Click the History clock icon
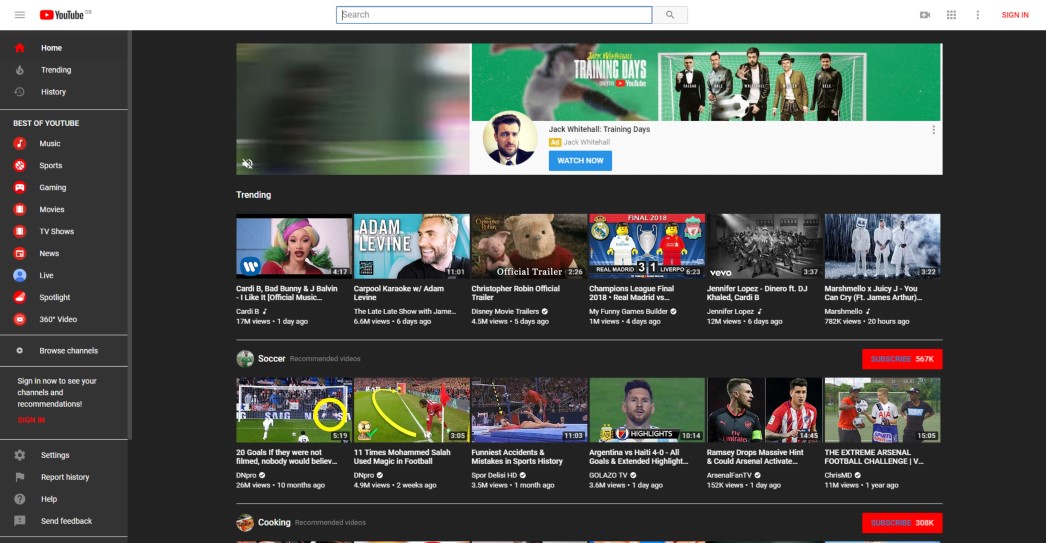The width and height of the screenshot is (1046, 543). [20, 92]
